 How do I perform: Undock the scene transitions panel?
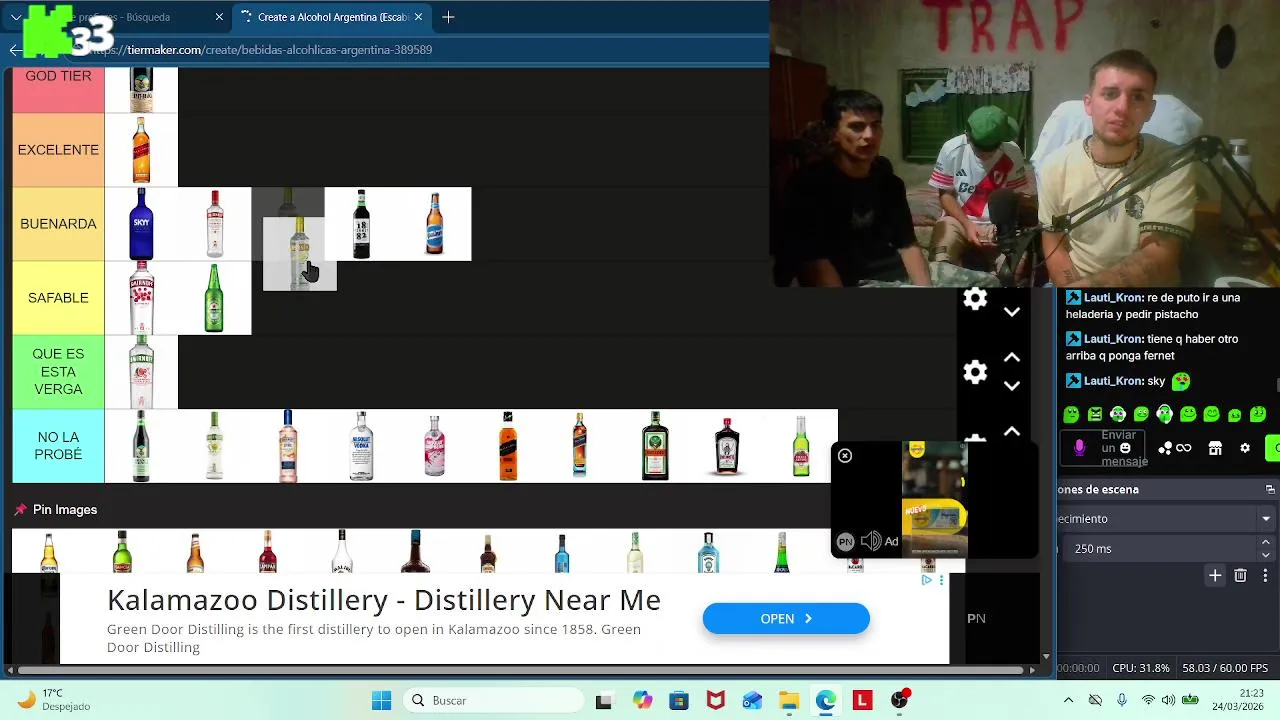tap(1270, 489)
